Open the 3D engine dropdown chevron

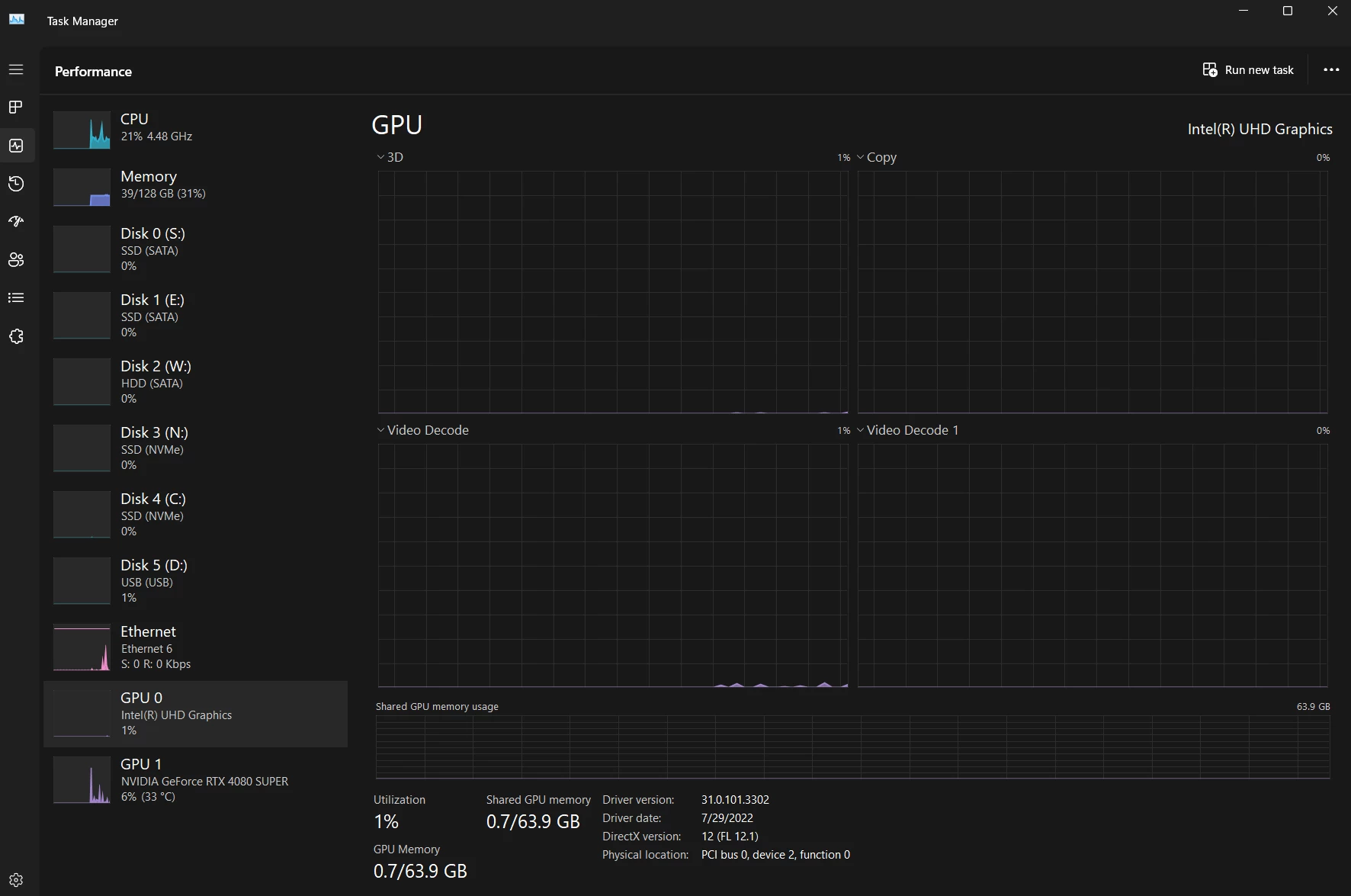380,157
